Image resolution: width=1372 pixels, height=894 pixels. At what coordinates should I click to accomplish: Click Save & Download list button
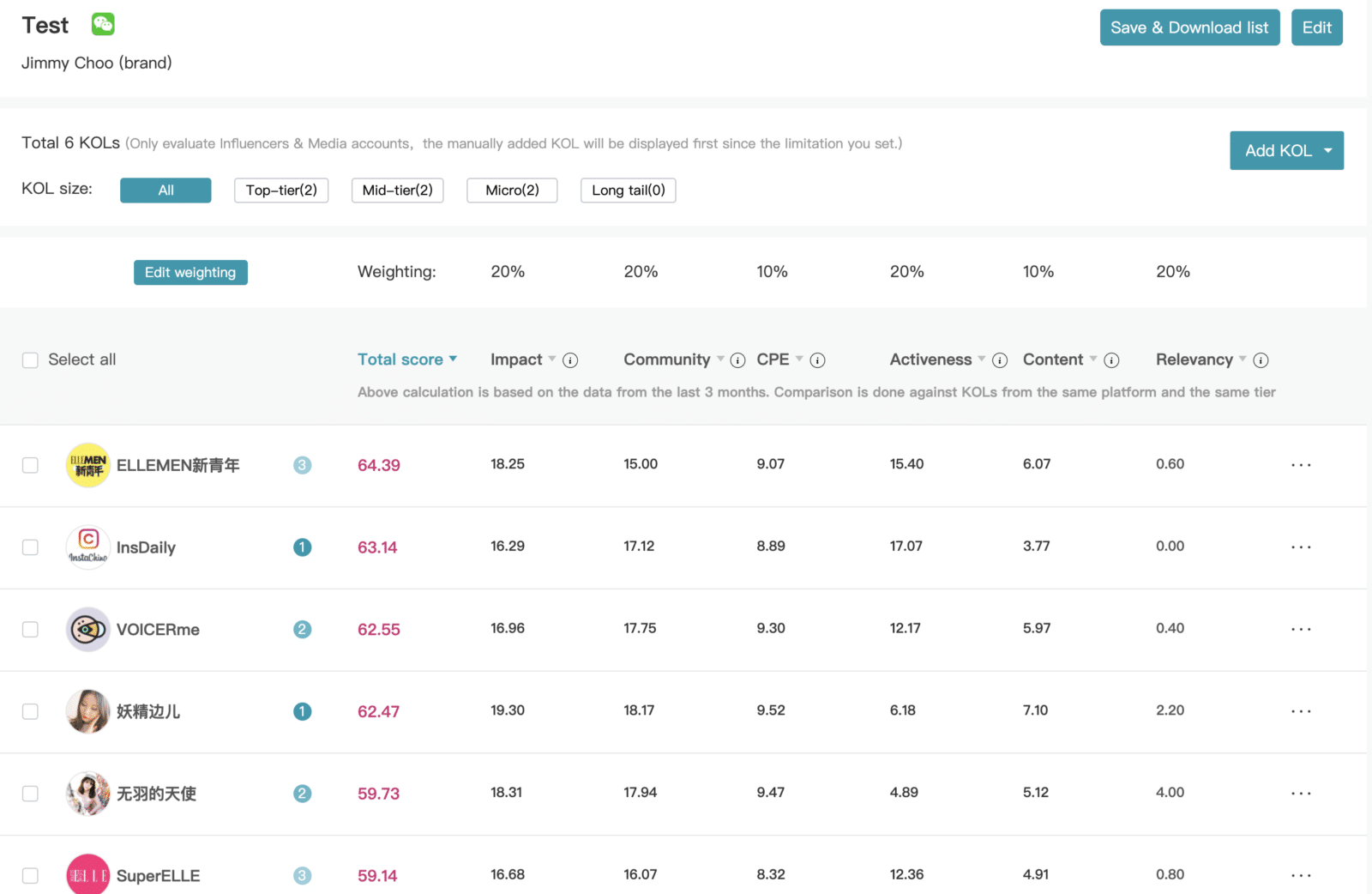[1189, 27]
